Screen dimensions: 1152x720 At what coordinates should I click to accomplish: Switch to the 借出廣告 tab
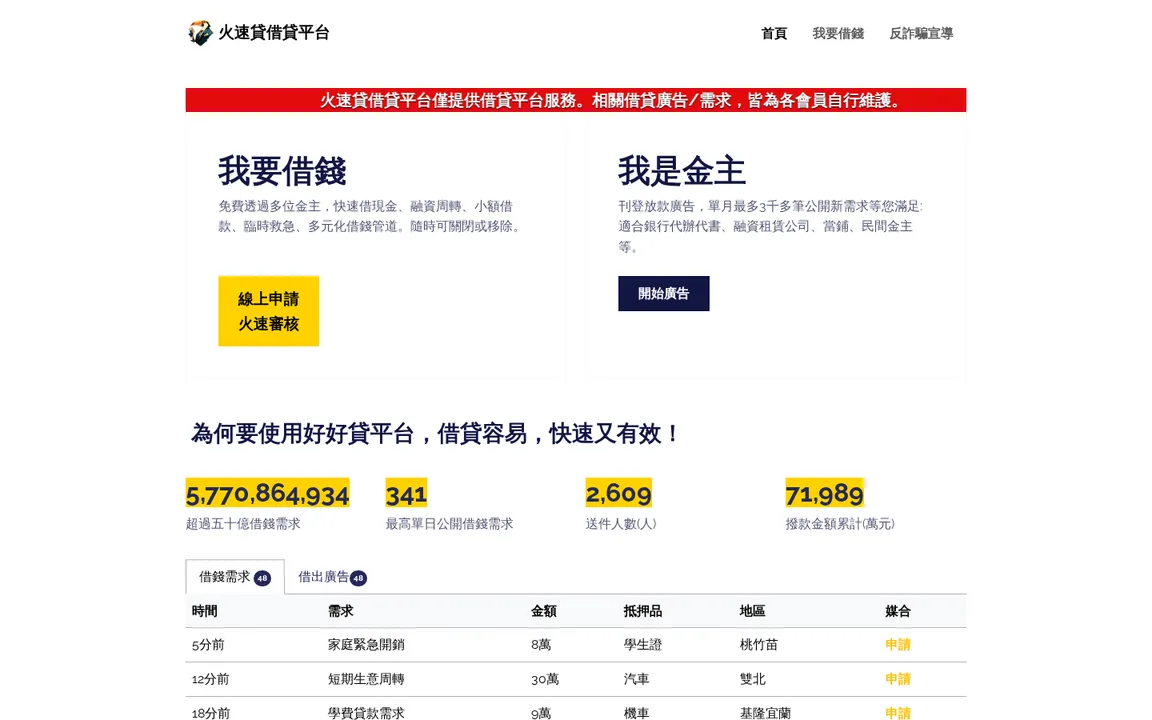(x=332, y=577)
